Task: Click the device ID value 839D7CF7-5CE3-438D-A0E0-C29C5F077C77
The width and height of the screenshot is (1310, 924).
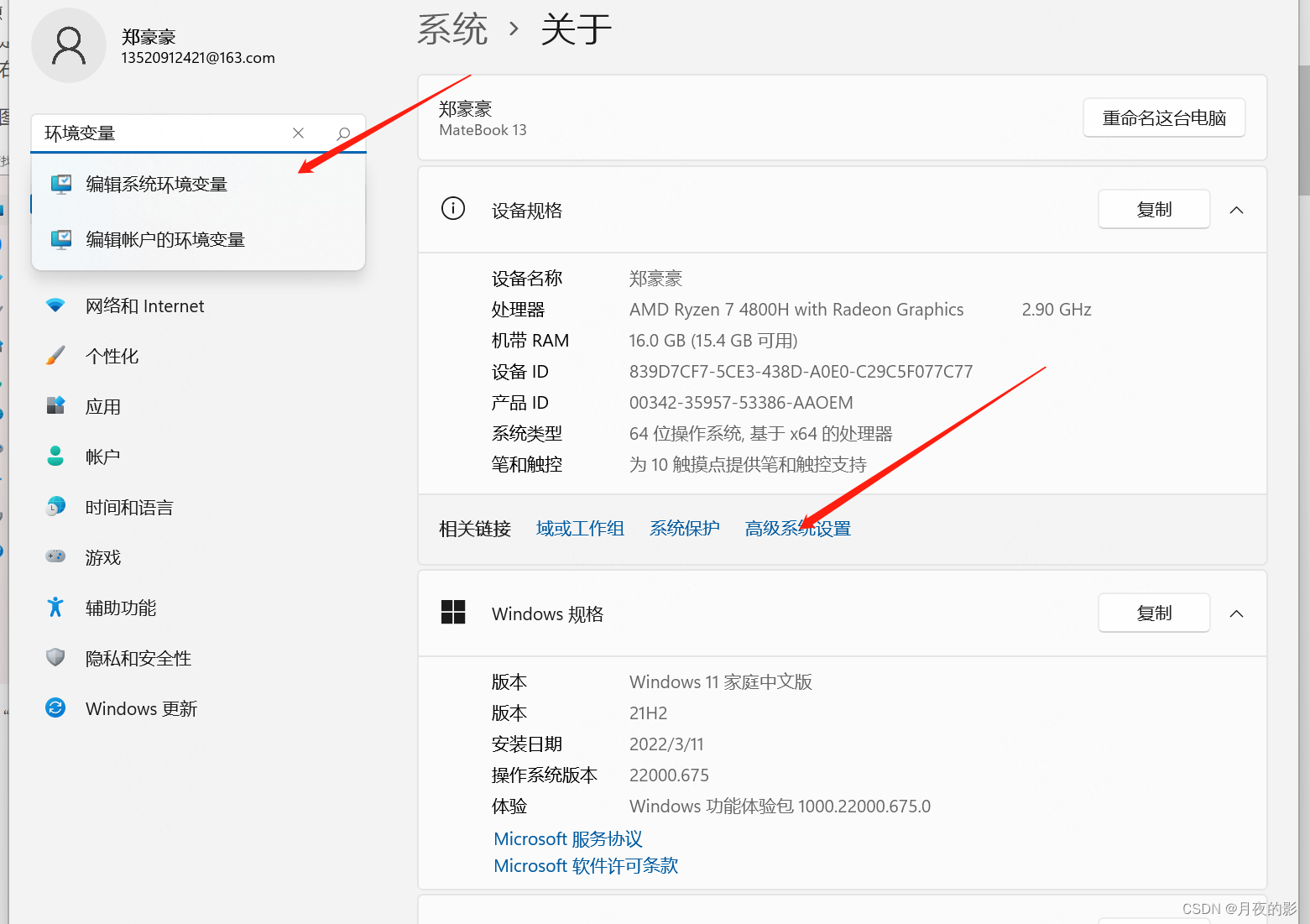Action: (801, 372)
